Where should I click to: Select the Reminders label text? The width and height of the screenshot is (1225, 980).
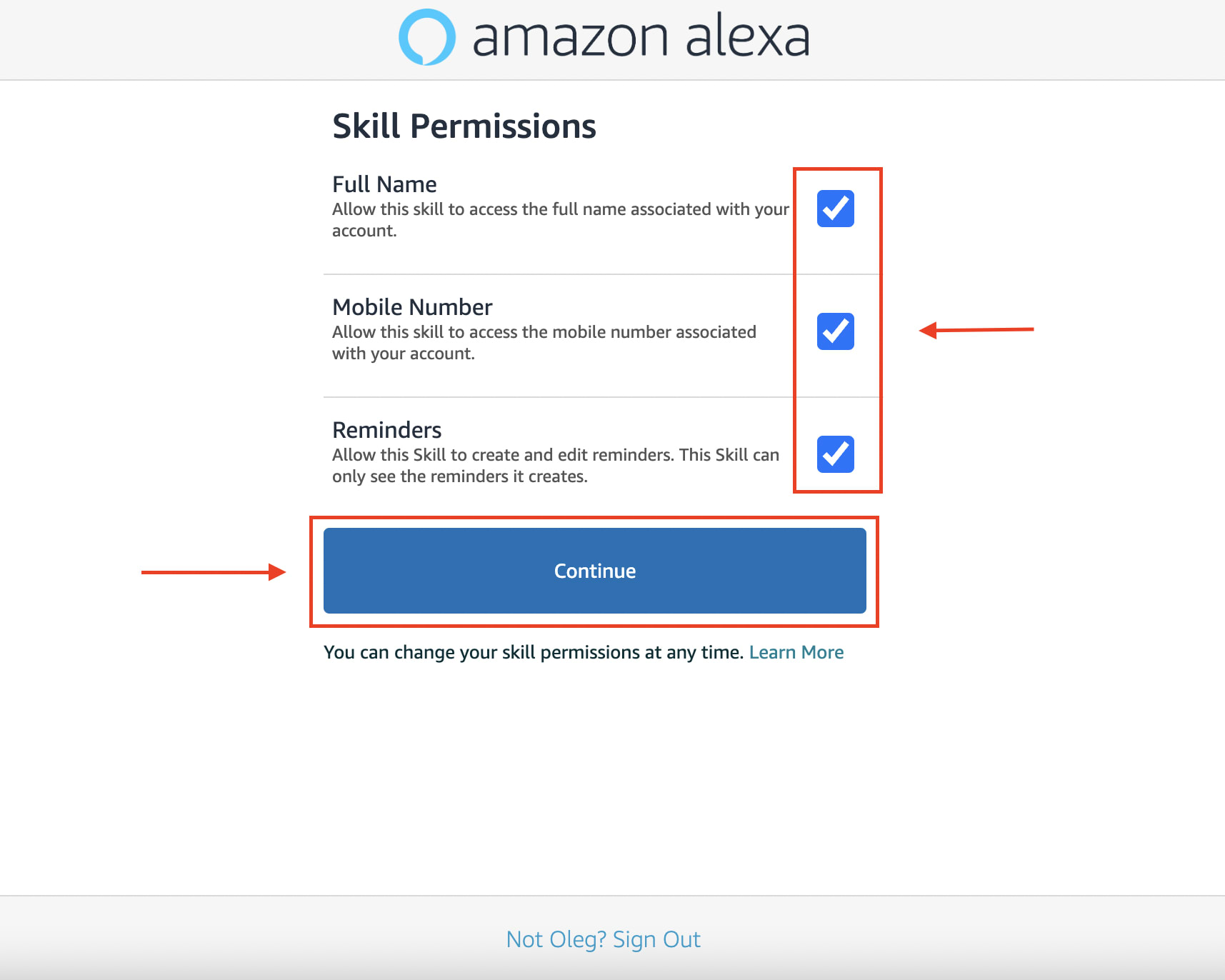(386, 430)
